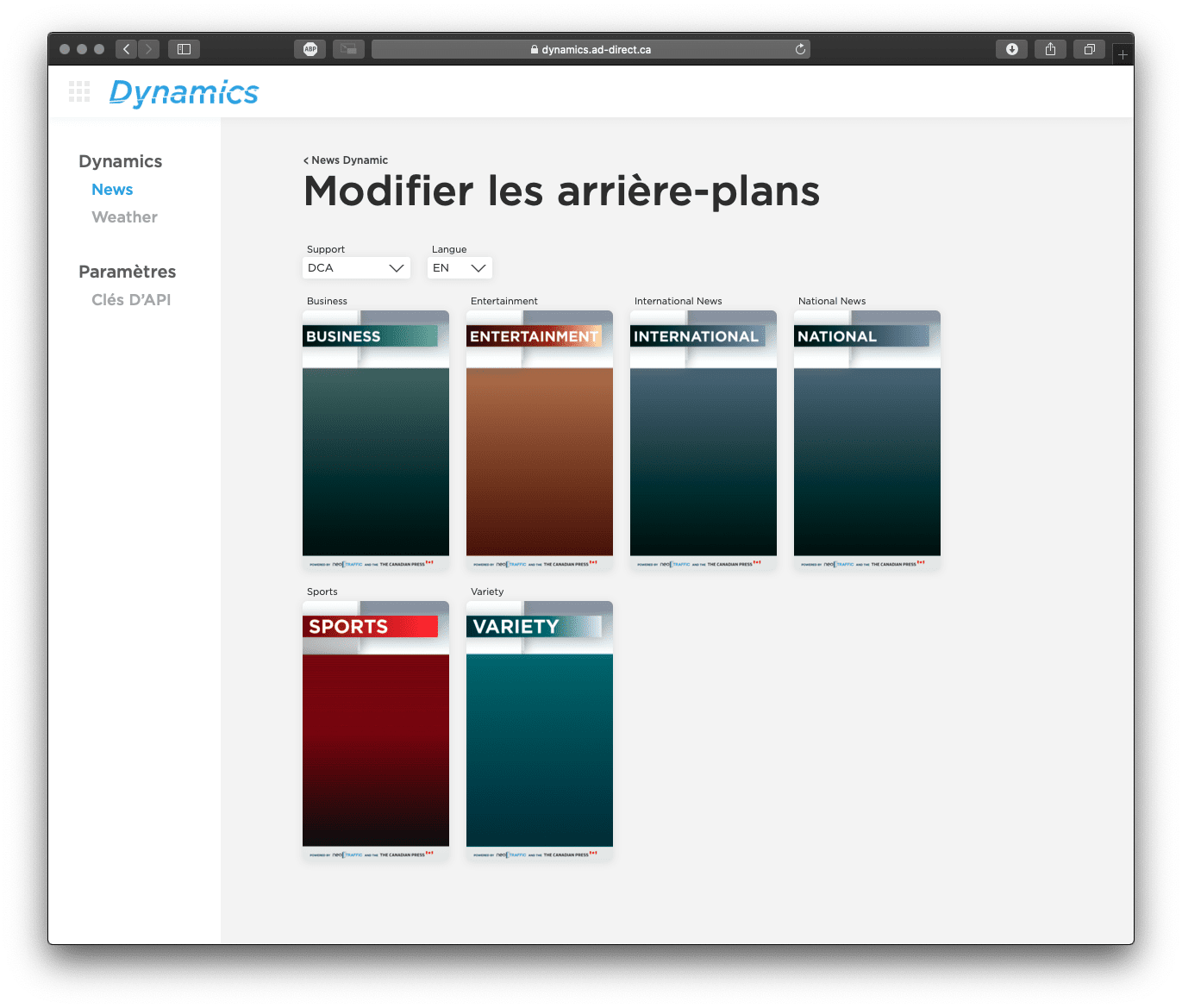1182x1008 pixels.
Task: Select the Business background thumbnail
Action: pos(376,440)
